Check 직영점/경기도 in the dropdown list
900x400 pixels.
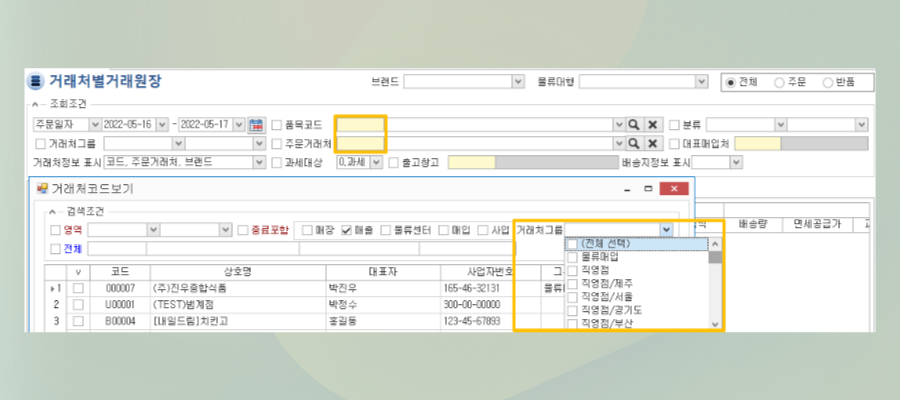[572, 310]
